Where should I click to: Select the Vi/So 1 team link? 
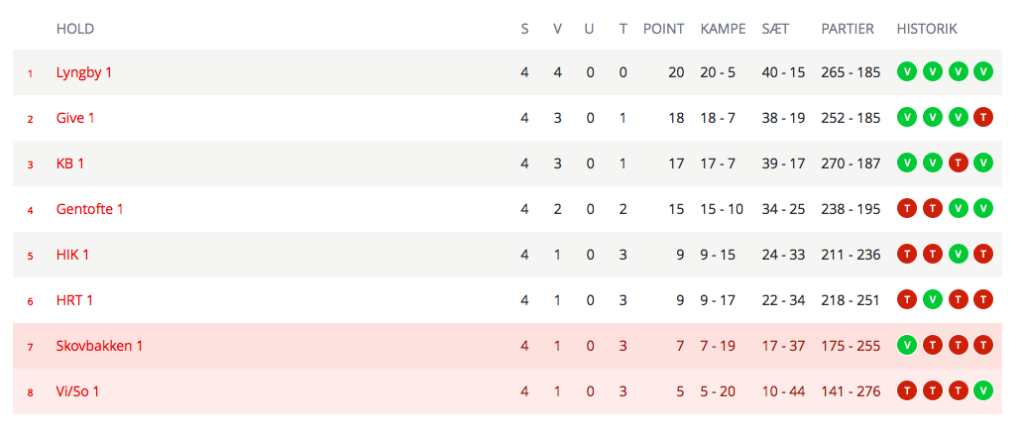(78, 392)
